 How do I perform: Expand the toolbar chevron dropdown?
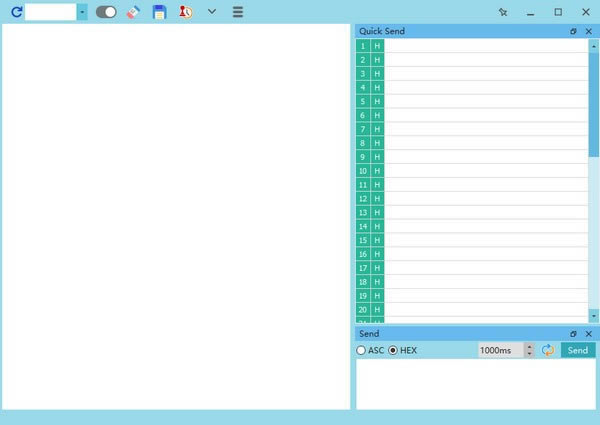point(212,12)
